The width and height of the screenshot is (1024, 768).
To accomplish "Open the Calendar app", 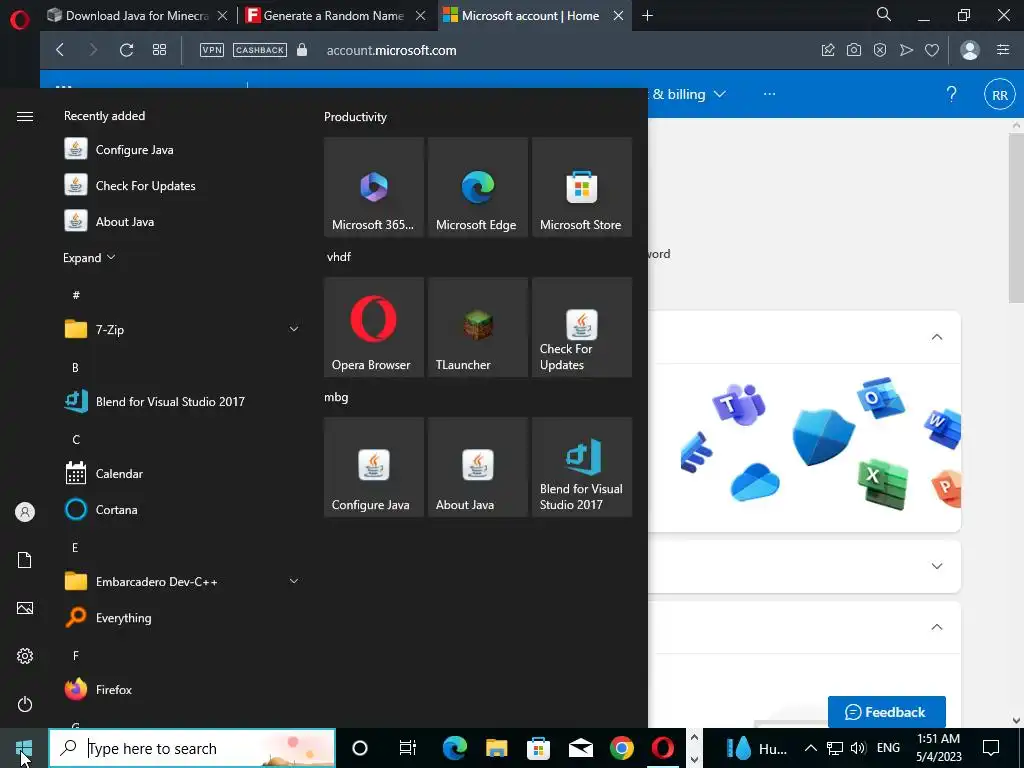I will [183, 473].
